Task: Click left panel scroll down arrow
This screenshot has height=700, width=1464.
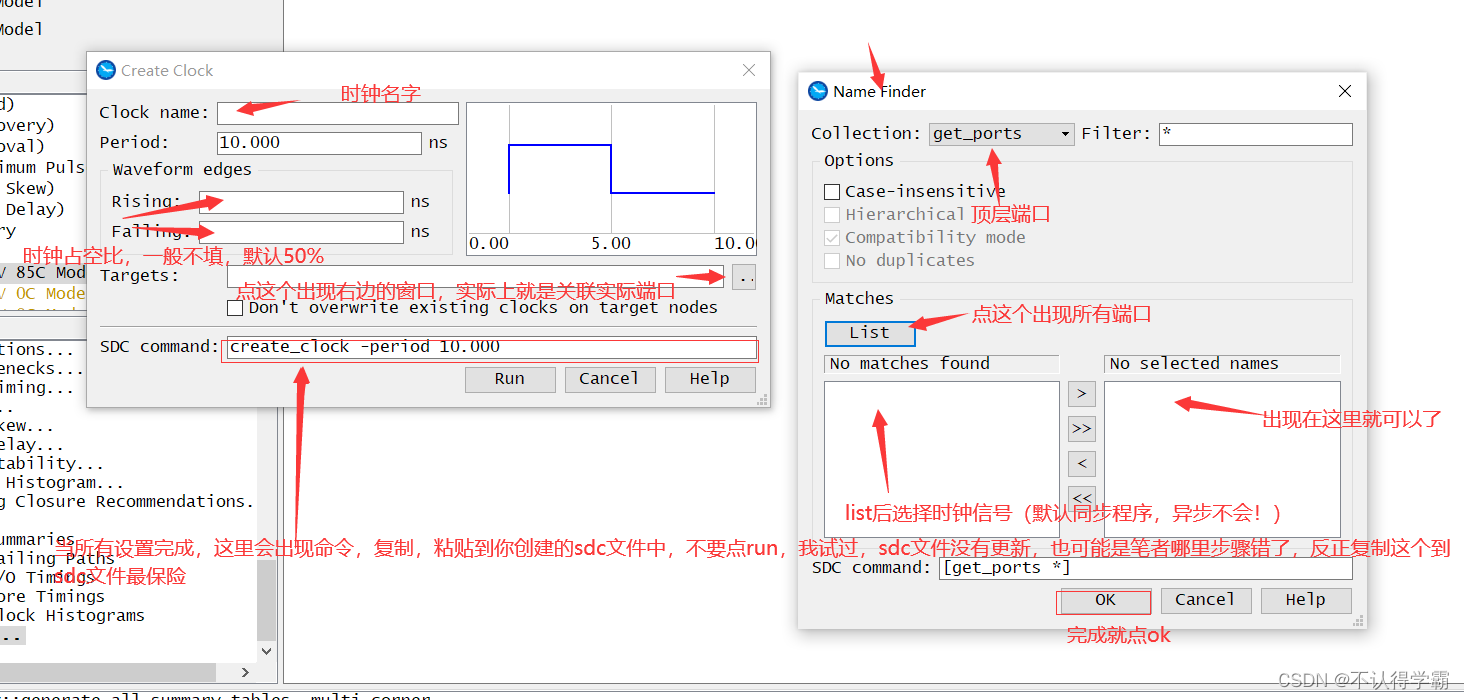Action: click(266, 650)
